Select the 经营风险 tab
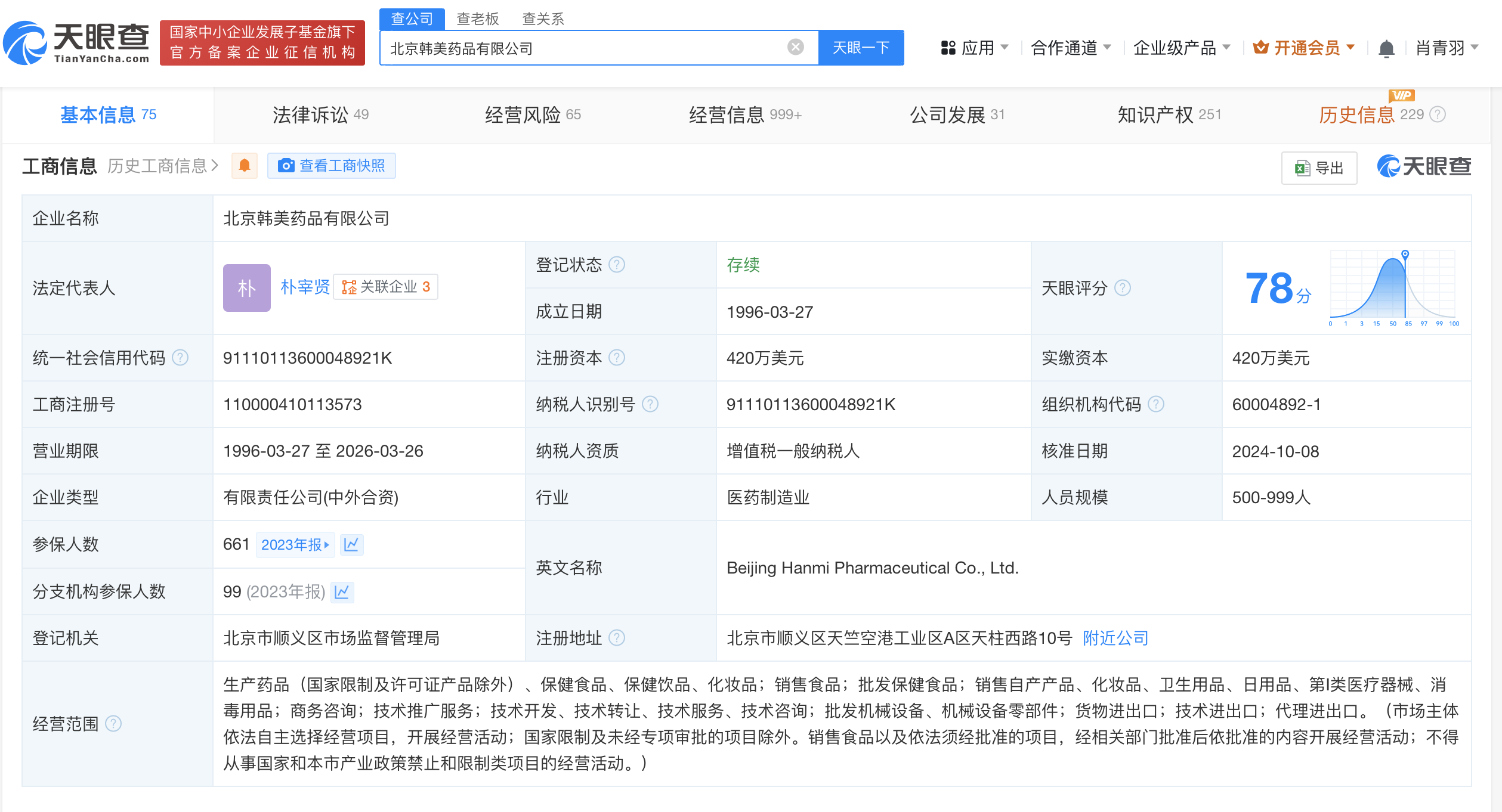Image resolution: width=1502 pixels, height=812 pixels. 533,114
